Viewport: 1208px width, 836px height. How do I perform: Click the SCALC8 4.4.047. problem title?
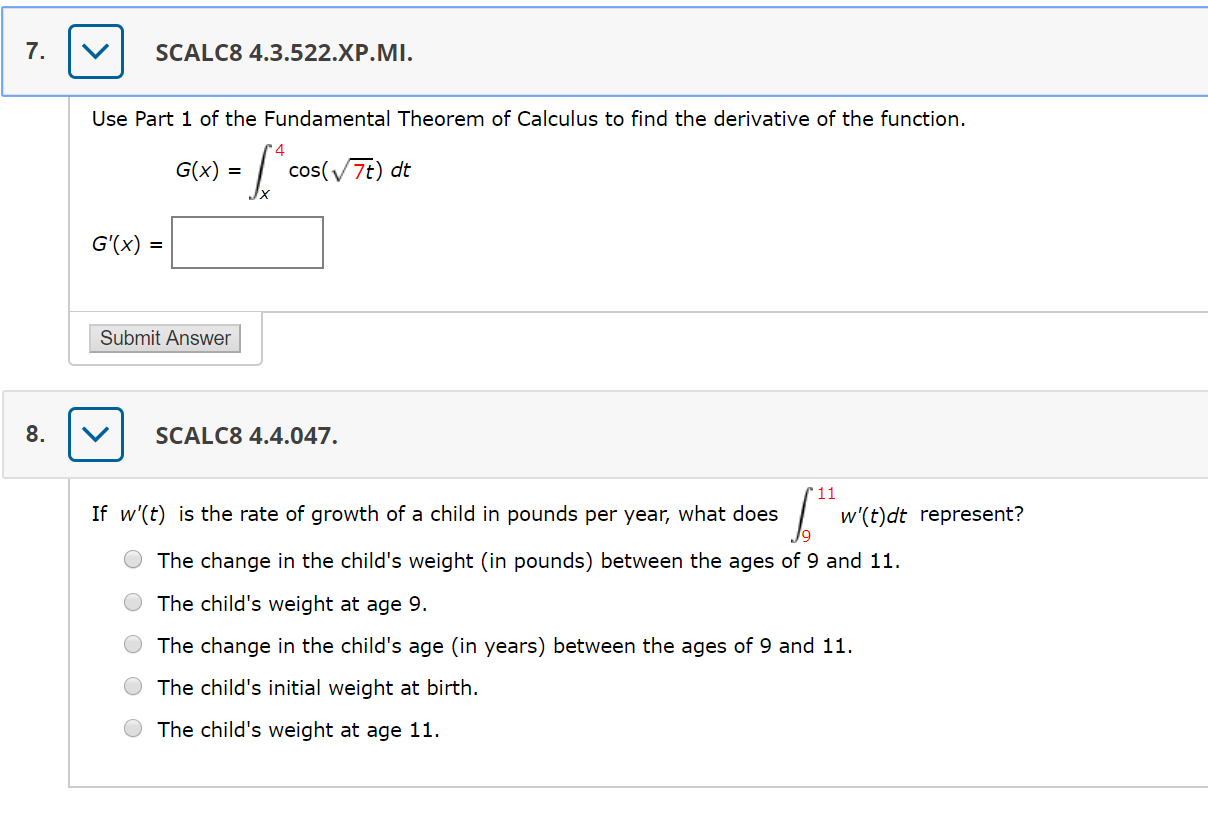tap(245, 436)
